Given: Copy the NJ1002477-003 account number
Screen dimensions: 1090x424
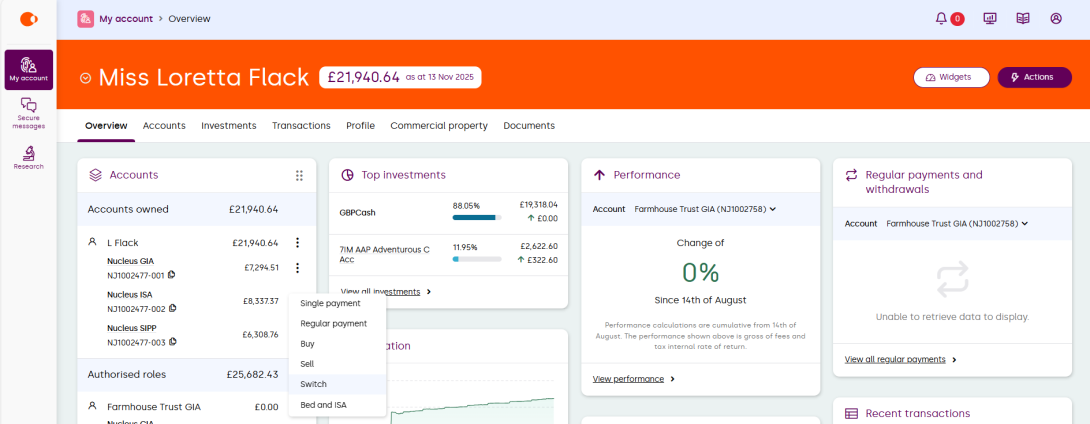Looking at the screenshot, I should [x=172, y=342].
